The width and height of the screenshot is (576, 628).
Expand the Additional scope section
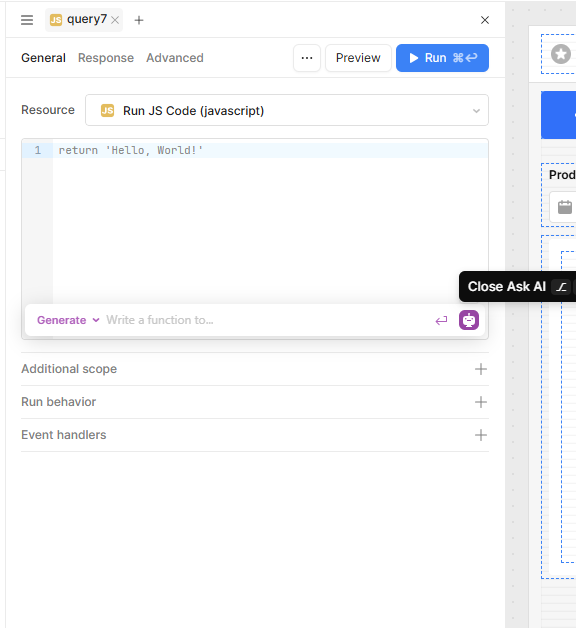255,369
